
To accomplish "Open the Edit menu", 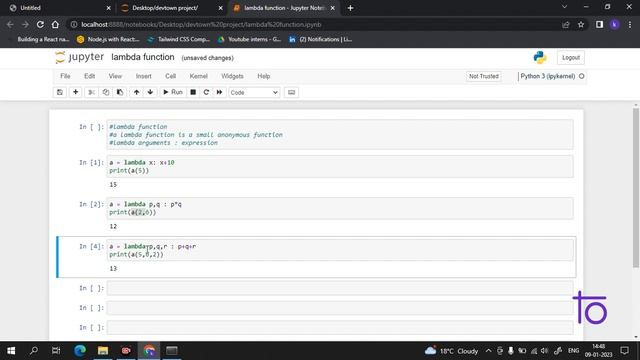I will pyautogui.click(x=89, y=76).
